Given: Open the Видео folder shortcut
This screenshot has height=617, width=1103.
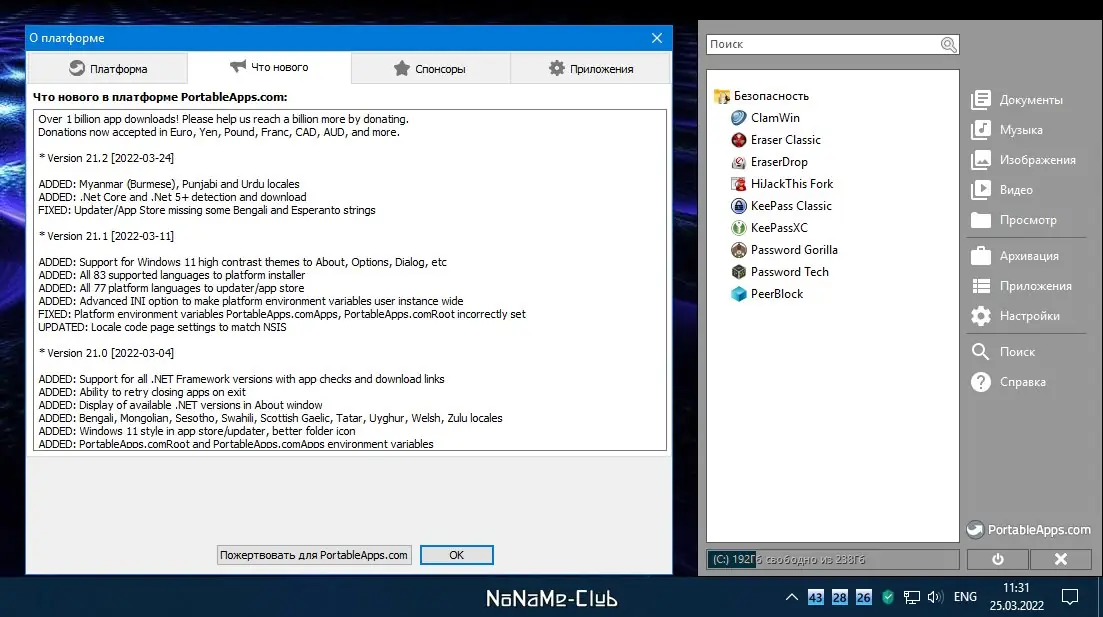Looking at the screenshot, I should pos(1002,190).
